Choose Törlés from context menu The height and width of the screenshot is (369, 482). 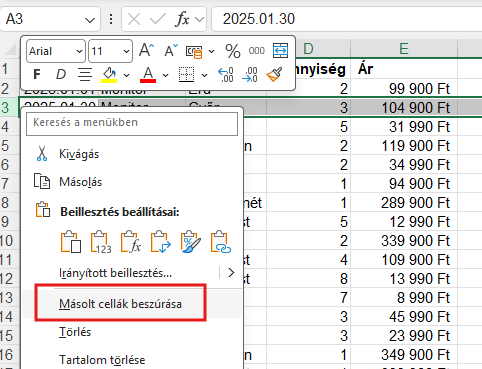132,332
